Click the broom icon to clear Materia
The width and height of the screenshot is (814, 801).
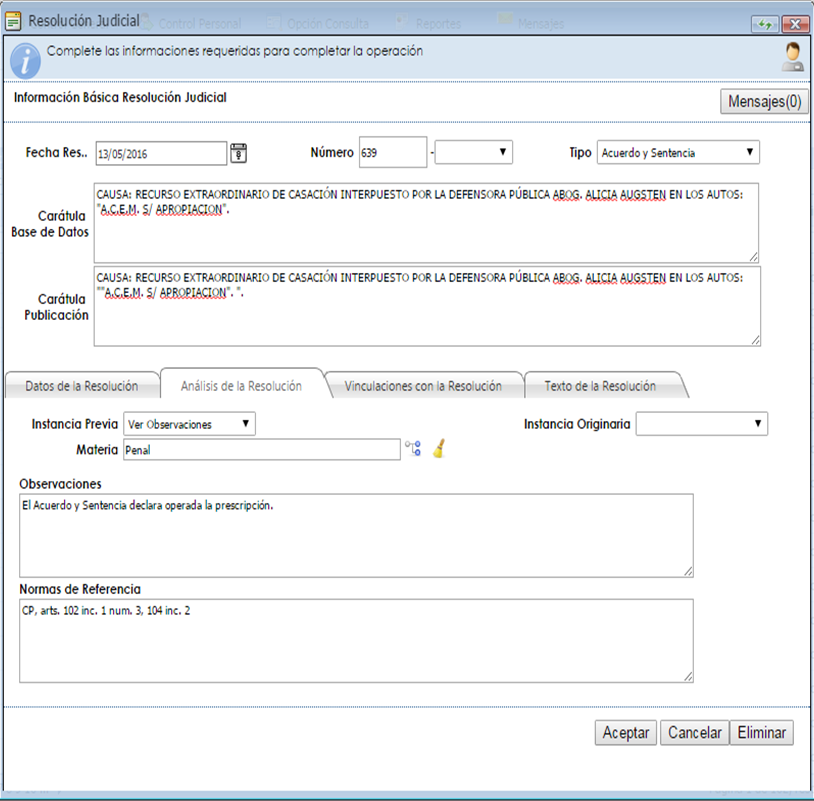[439, 450]
